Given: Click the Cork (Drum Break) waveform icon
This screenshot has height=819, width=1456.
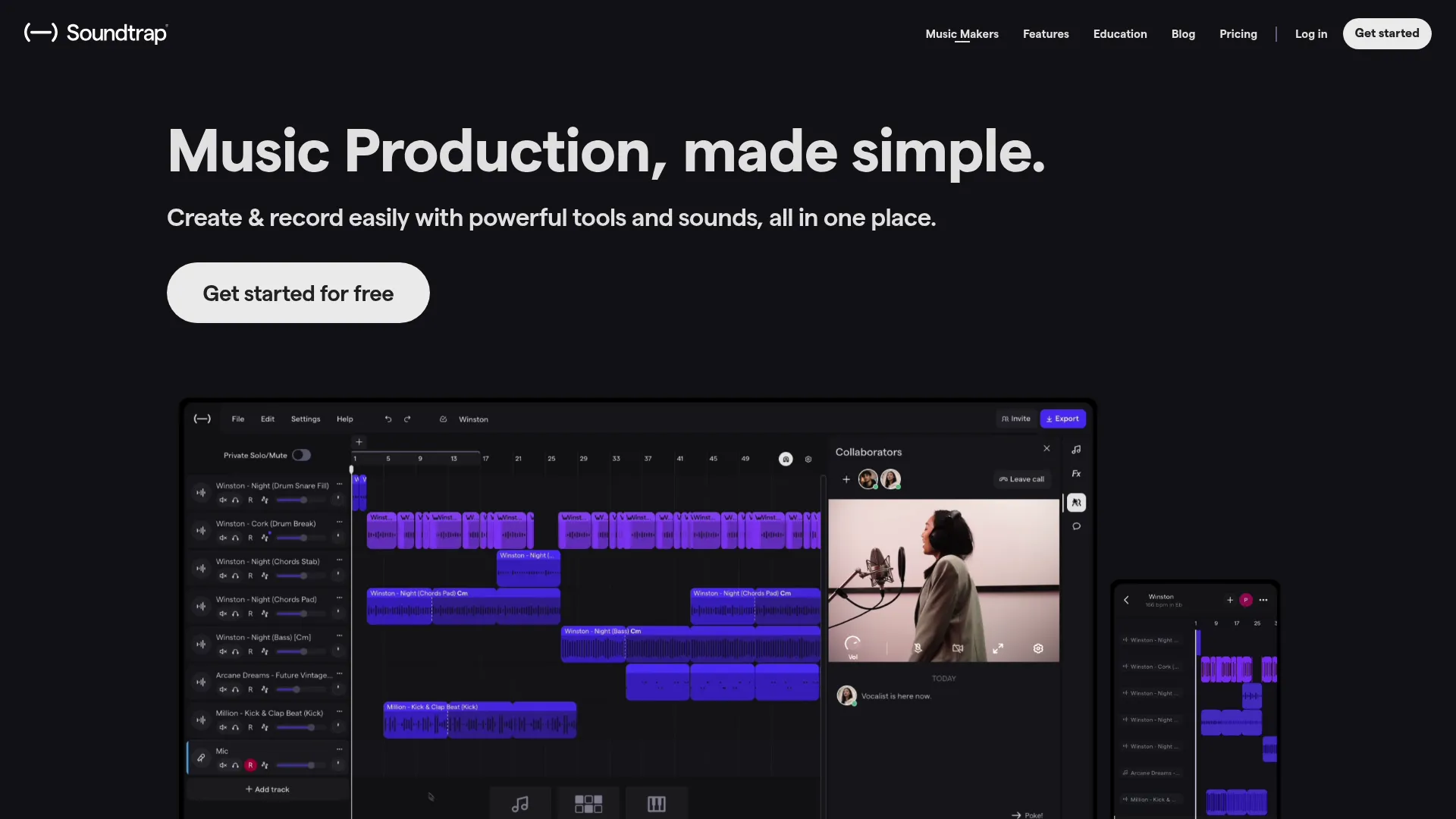Looking at the screenshot, I should click(201, 530).
